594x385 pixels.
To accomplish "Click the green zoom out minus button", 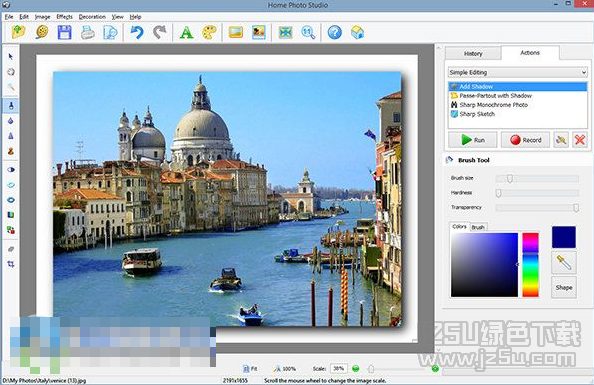I will [x=355, y=368].
